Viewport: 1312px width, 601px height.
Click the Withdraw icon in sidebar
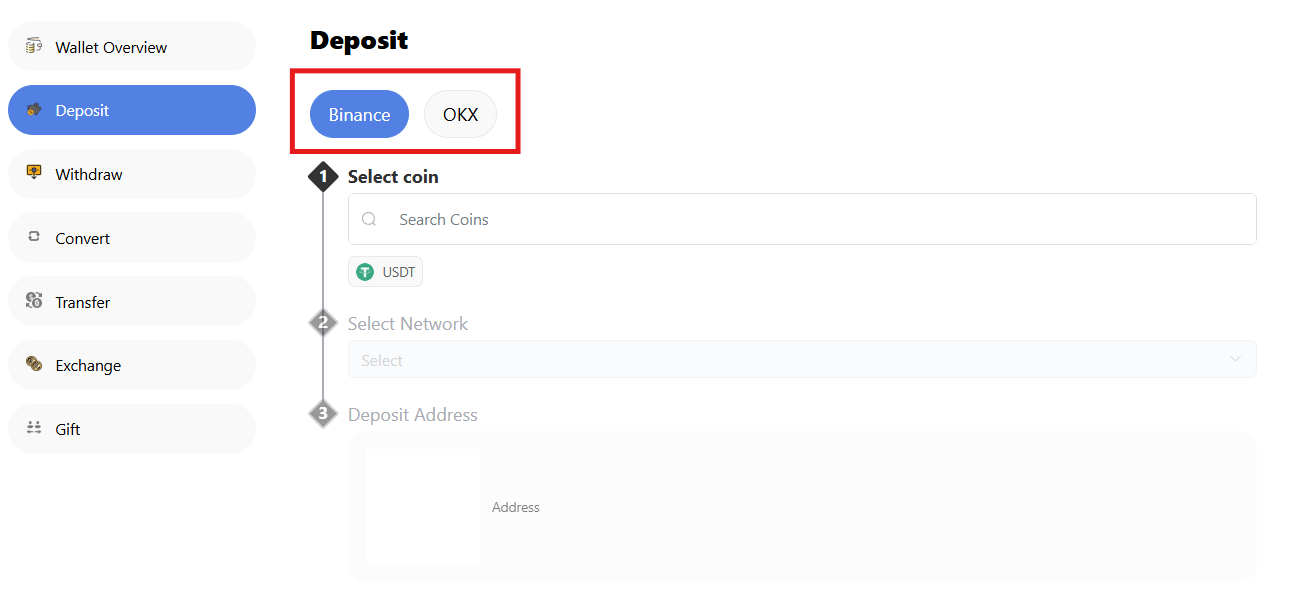click(x=34, y=173)
